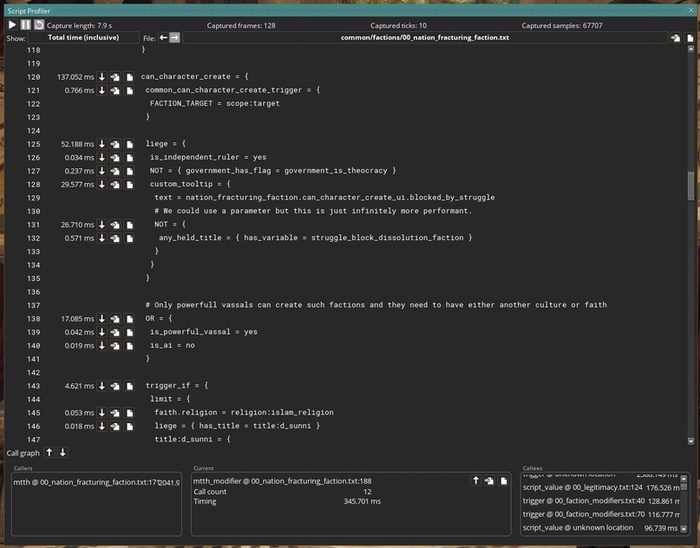This screenshot has height=548, width=700.
Task: Click the open-file icon right of file path
Action: click(675, 37)
